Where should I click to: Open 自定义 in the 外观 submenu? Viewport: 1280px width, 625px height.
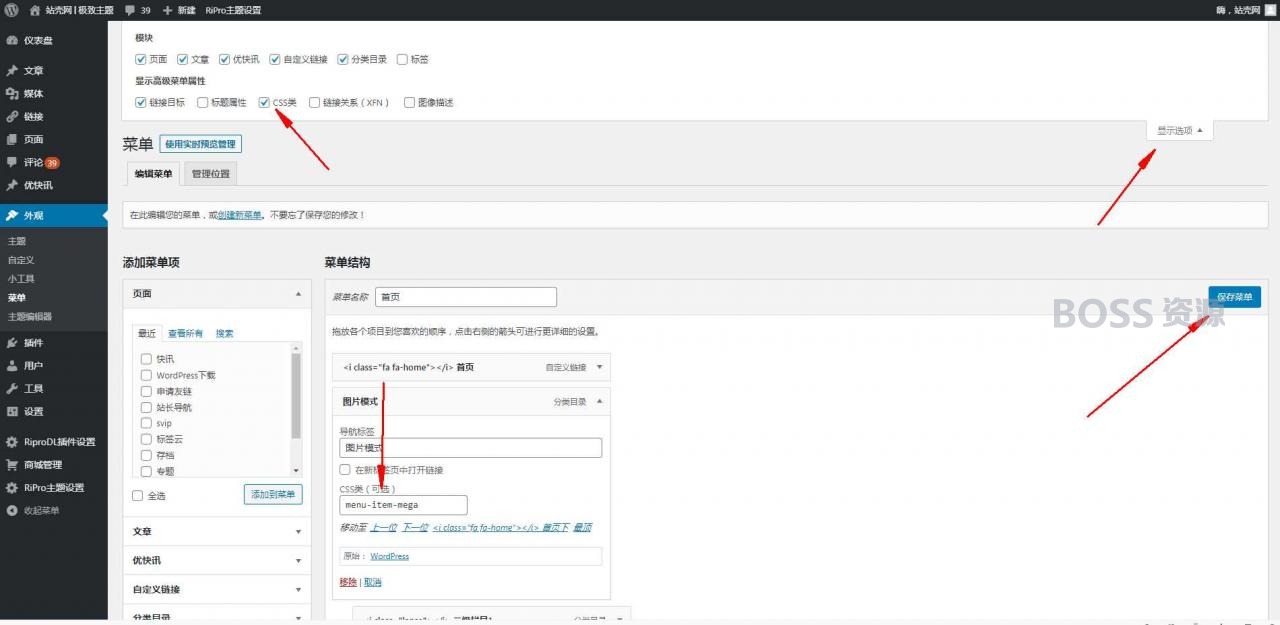[21, 260]
